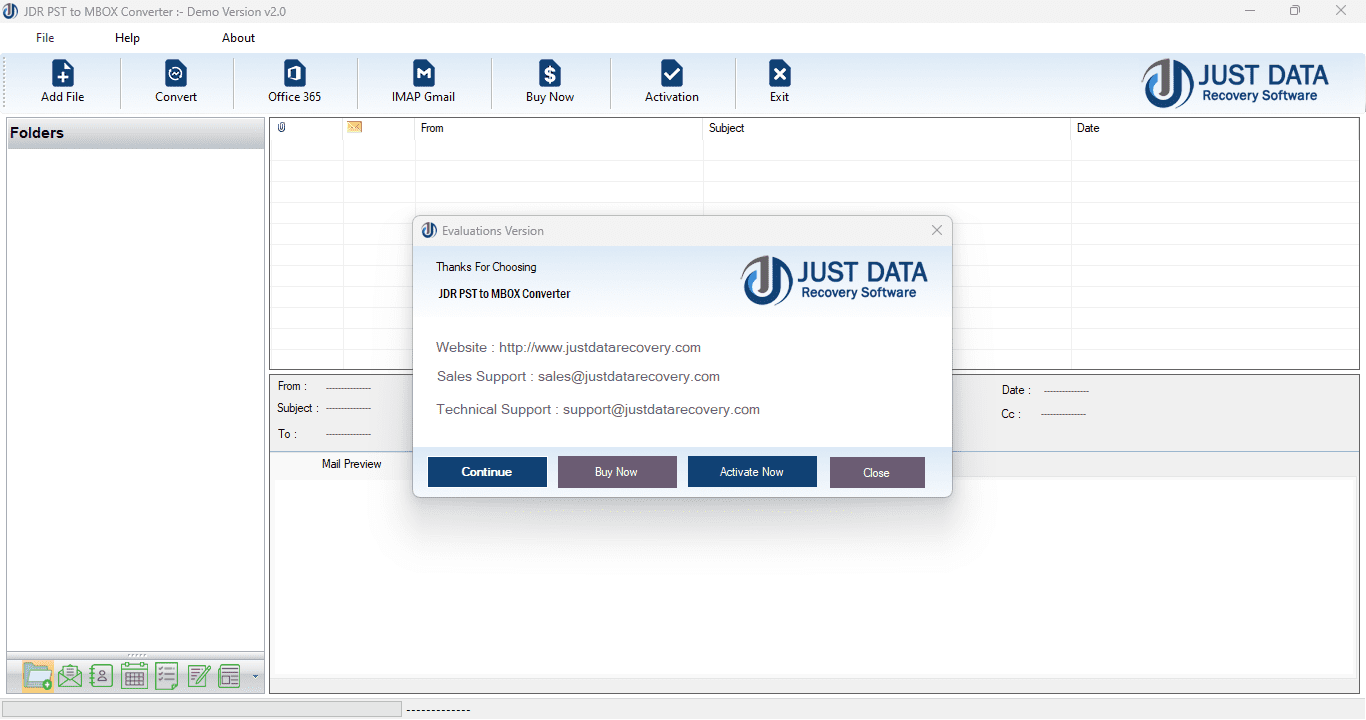This screenshot has height=720, width=1366.
Task: Open the Notes view icon
Action: click(x=197, y=676)
